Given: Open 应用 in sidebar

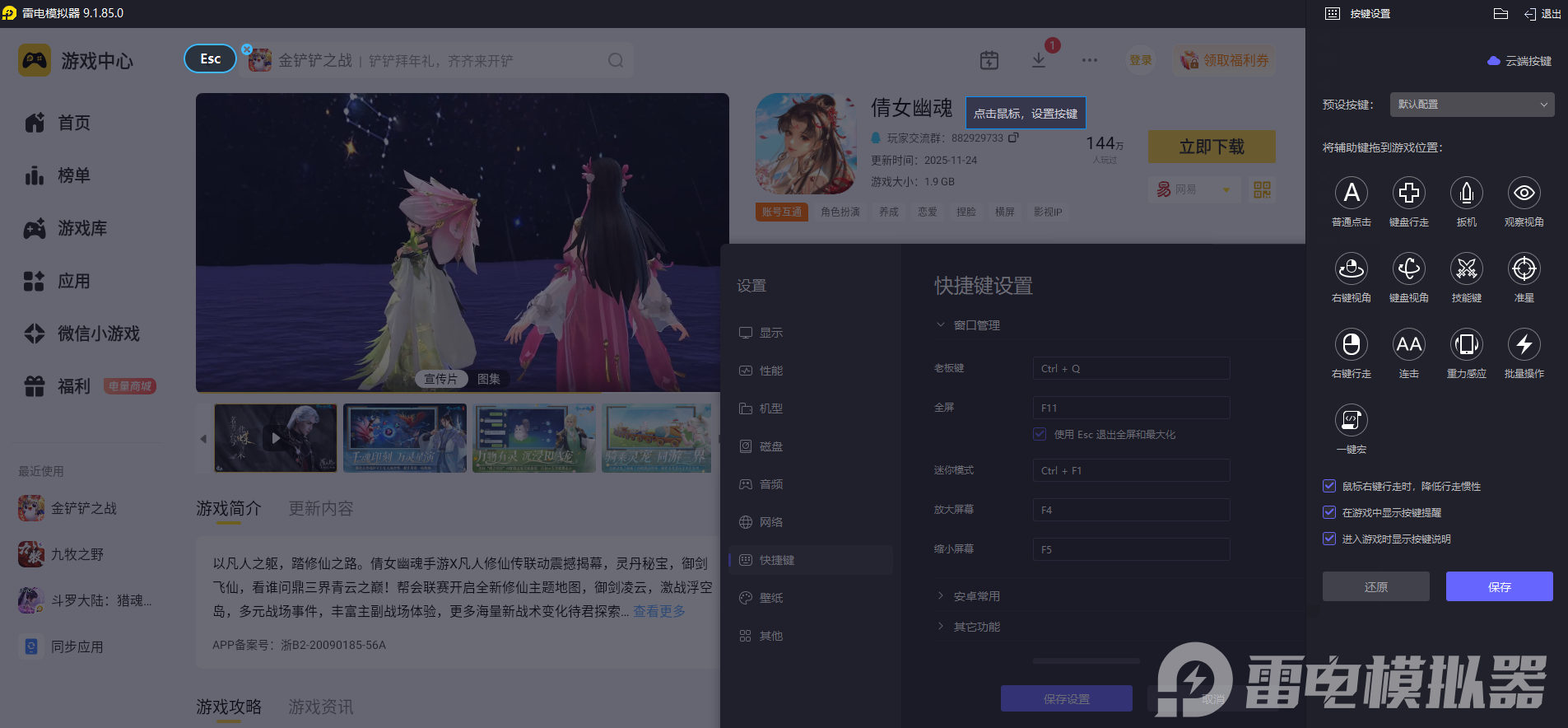Looking at the screenshot, I should pos(58,281).
